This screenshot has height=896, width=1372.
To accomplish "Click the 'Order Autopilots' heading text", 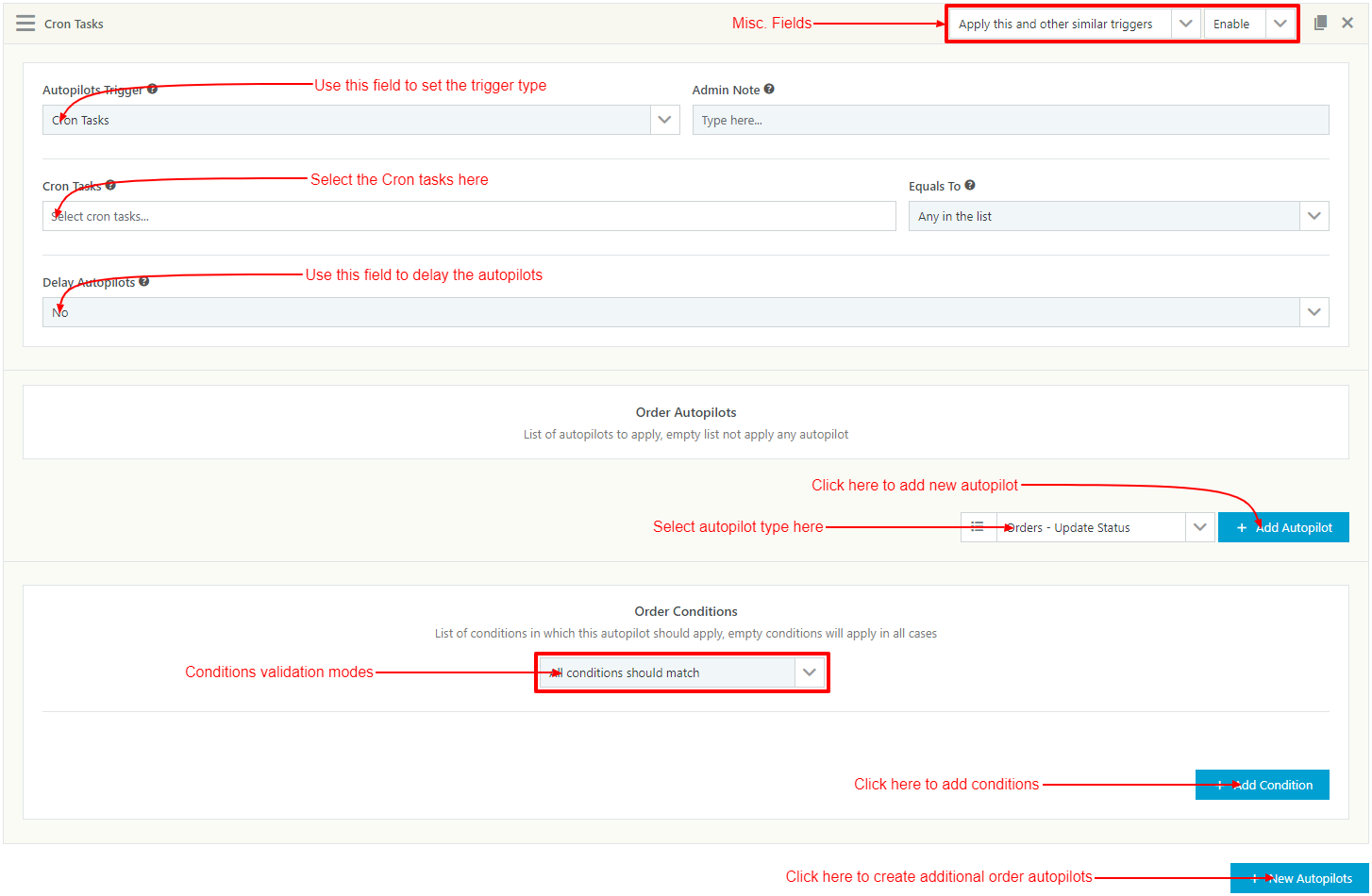I will pos(686,412).
